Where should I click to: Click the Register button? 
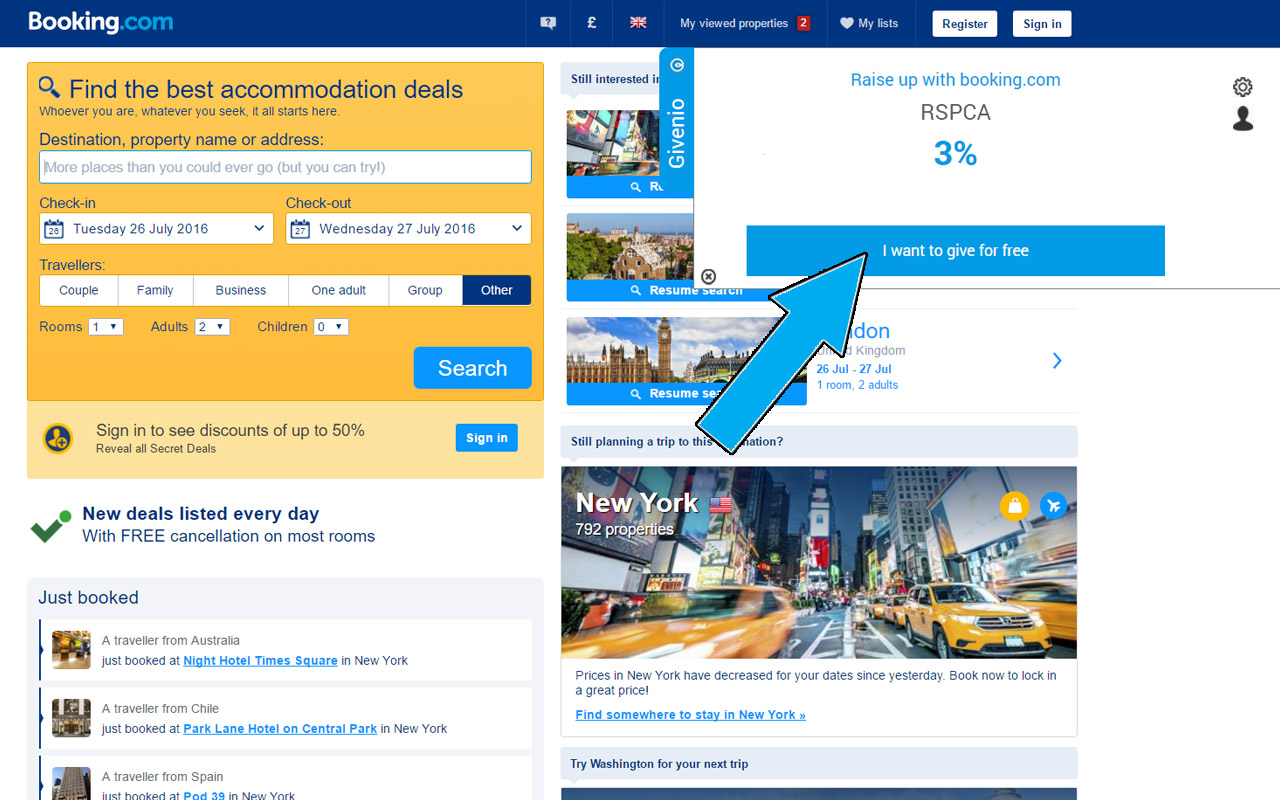(965, 24)
